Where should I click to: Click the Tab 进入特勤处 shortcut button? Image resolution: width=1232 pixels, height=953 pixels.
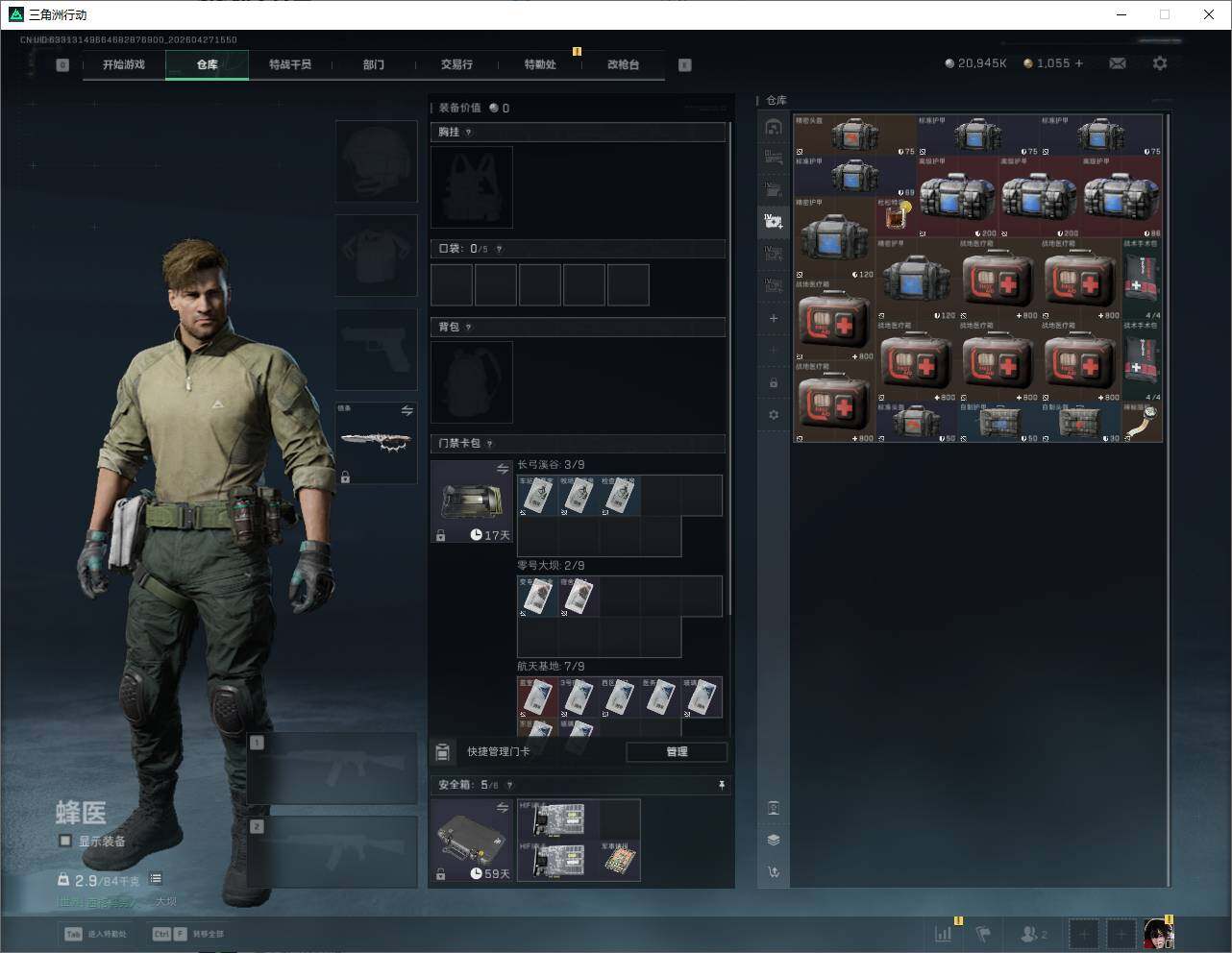point(95,934)
